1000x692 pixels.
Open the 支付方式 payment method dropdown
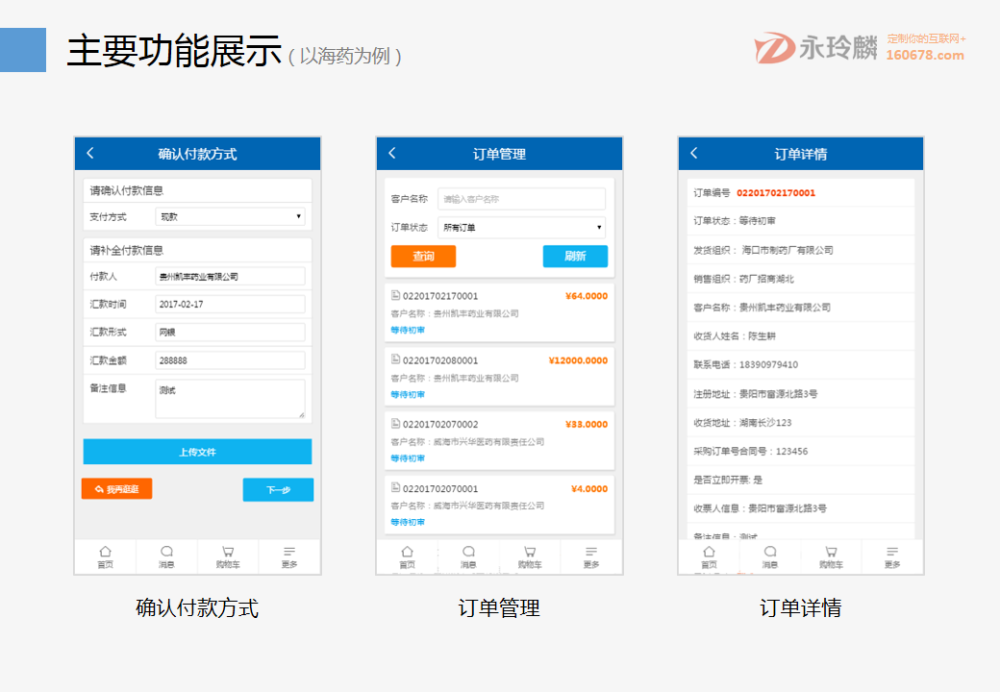tap(230, 217)
